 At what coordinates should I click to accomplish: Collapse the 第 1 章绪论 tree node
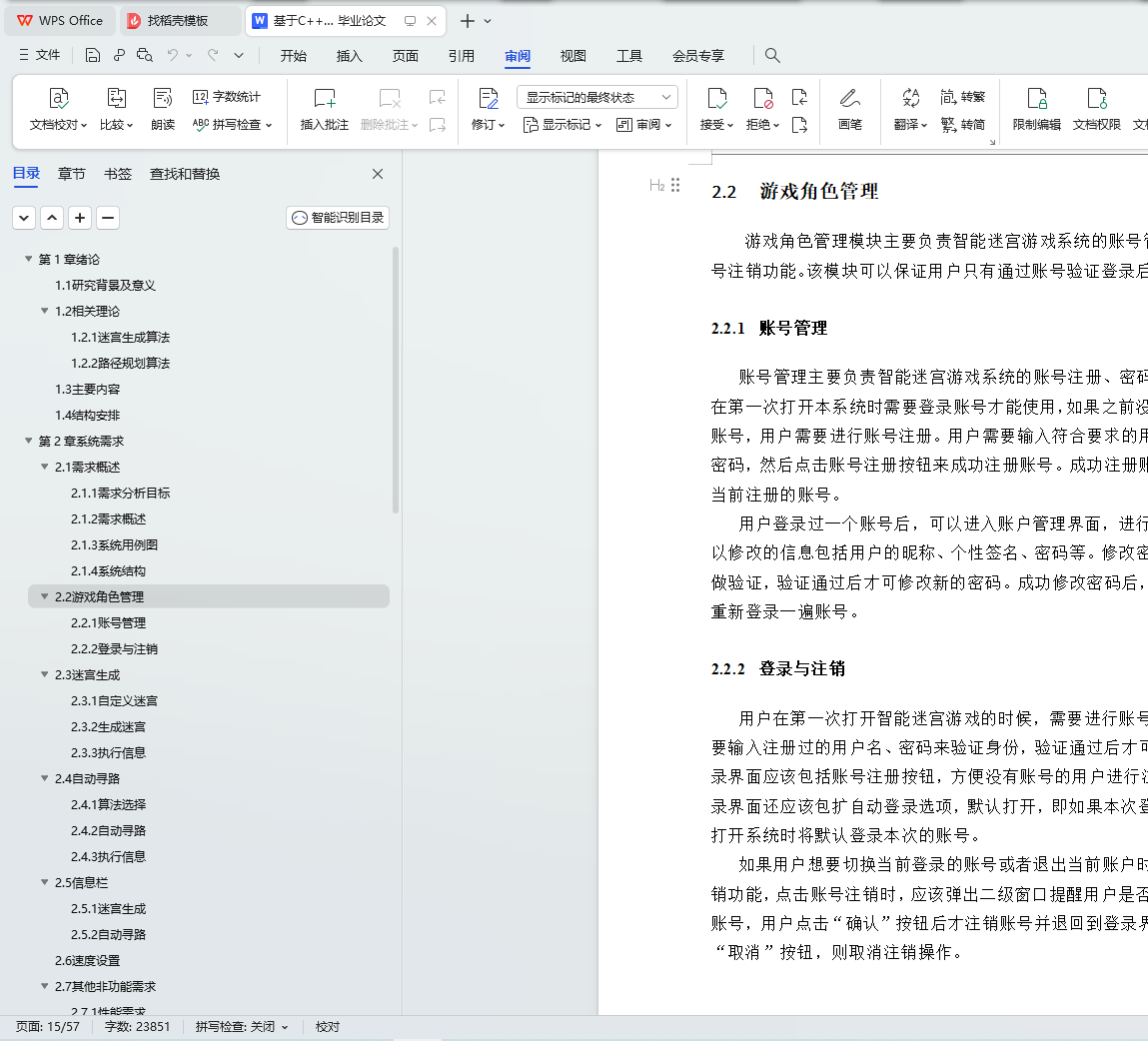[x=29, y=259]
